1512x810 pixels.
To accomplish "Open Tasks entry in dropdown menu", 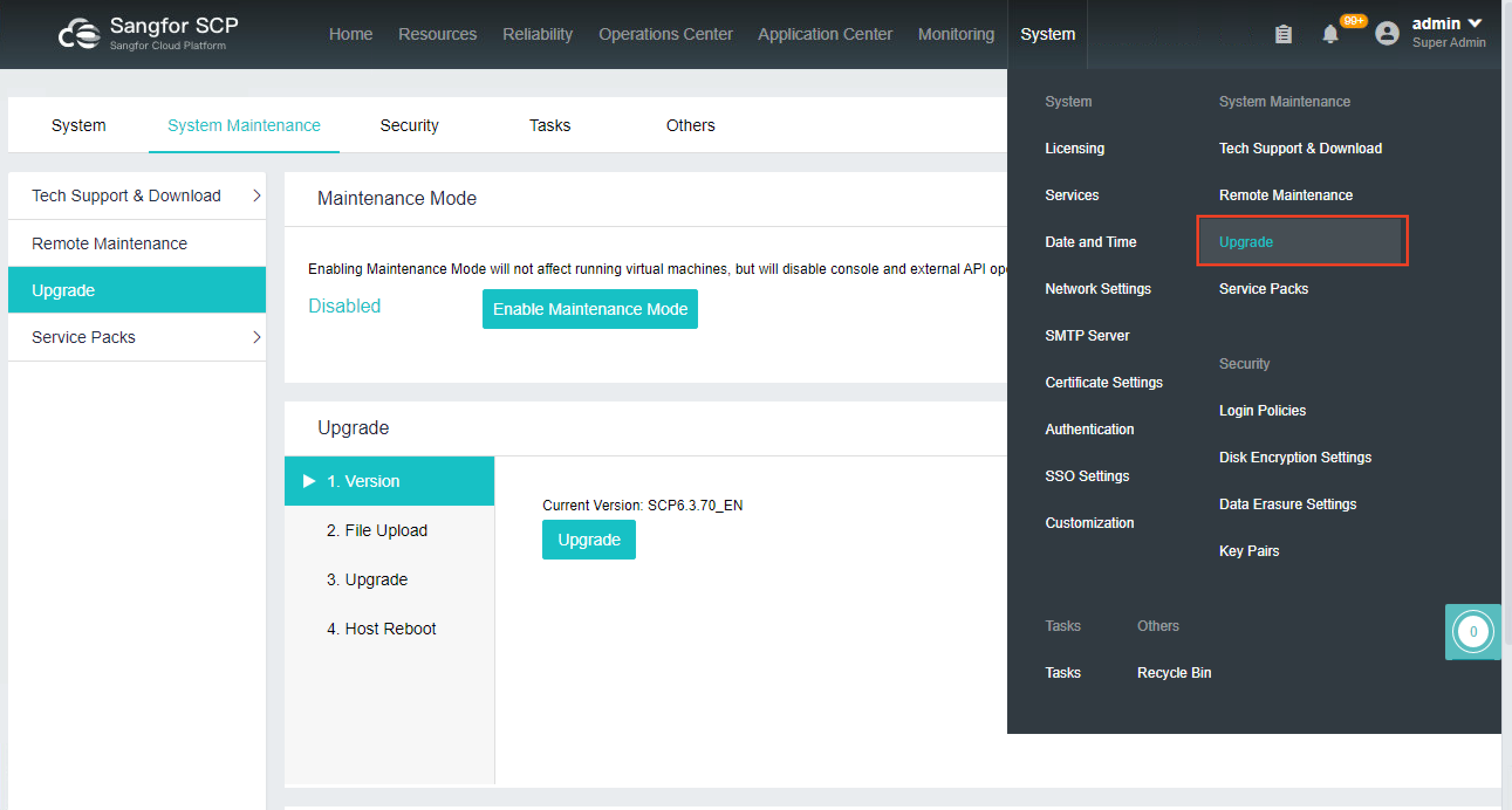I will point(1062,672).
